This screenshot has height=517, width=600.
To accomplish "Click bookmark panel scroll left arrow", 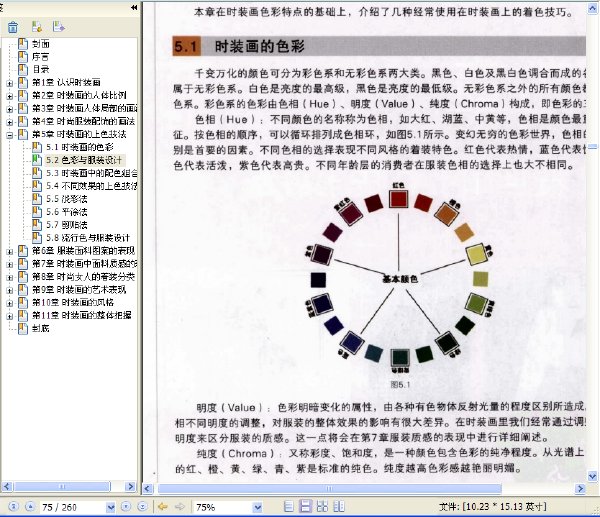I will (7, 487).
